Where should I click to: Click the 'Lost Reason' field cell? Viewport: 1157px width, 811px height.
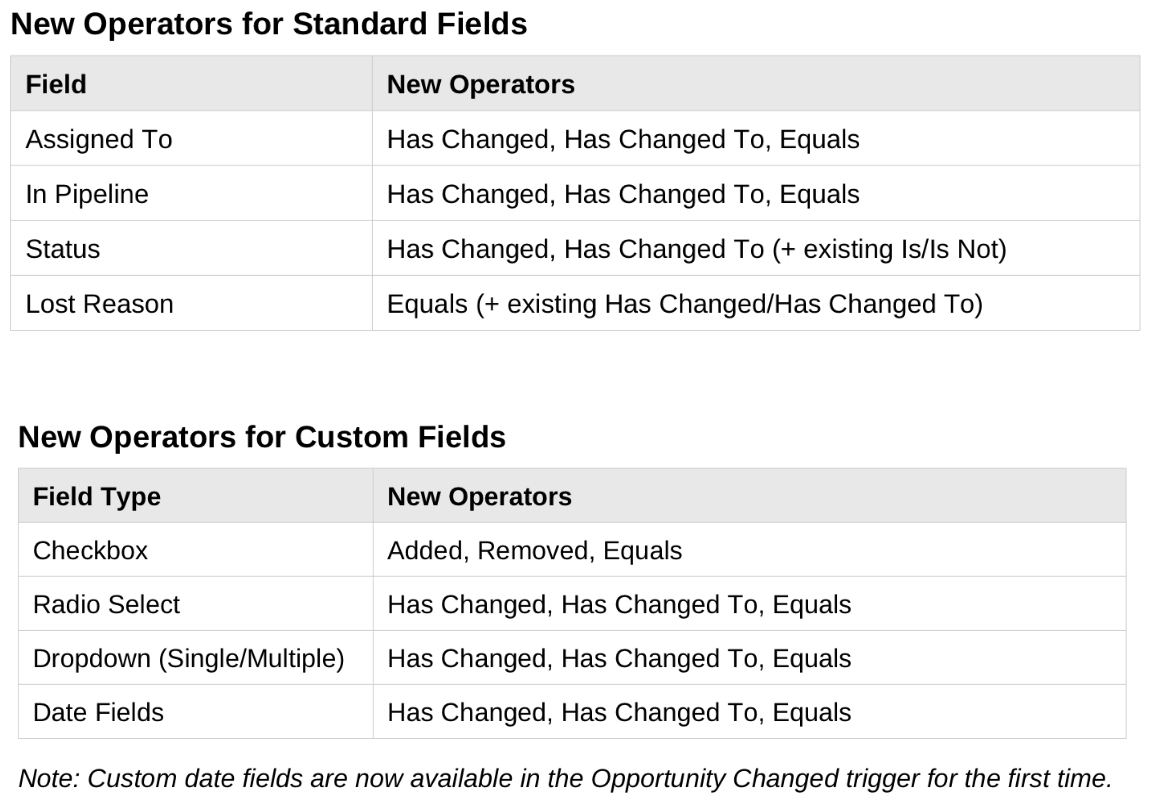point(191,303)
